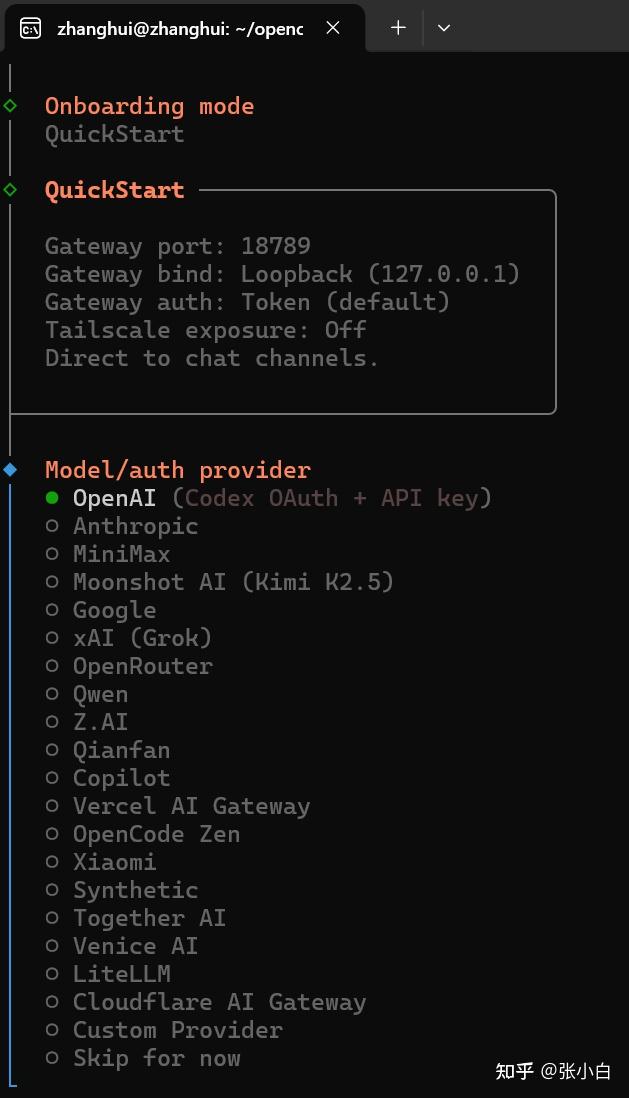The image size is (629, 1098).
Task: Switch to the zhanghui@zhanghui terminal tab
Action: [180, 28]
